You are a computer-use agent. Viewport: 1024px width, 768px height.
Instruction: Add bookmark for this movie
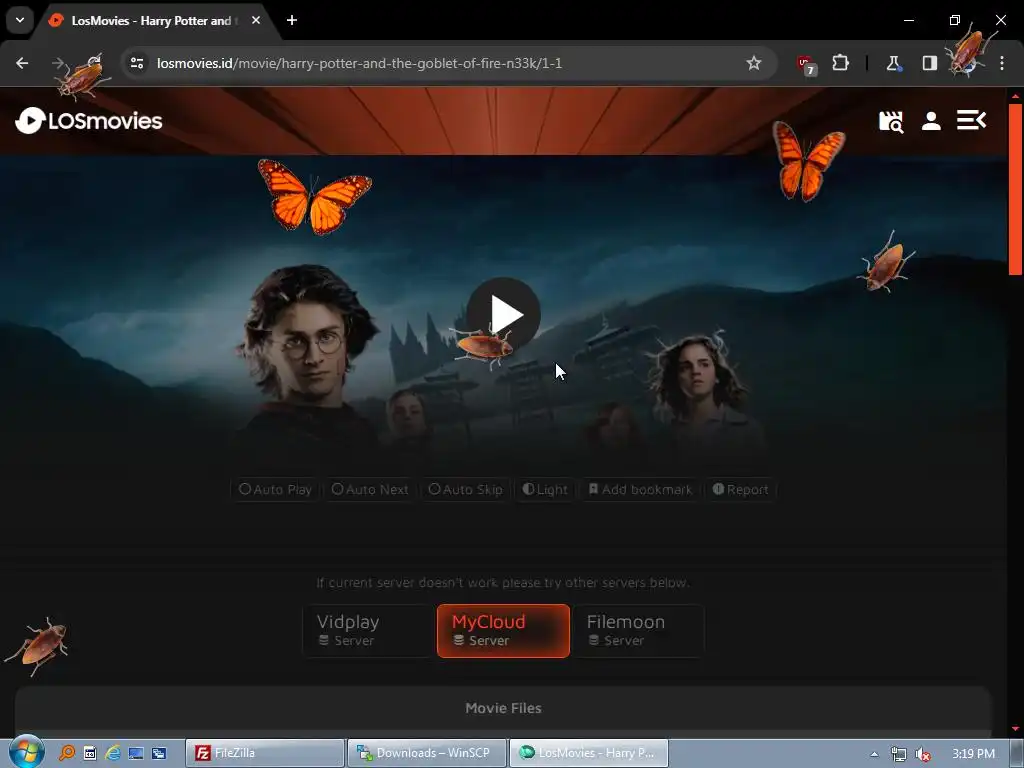640,489
